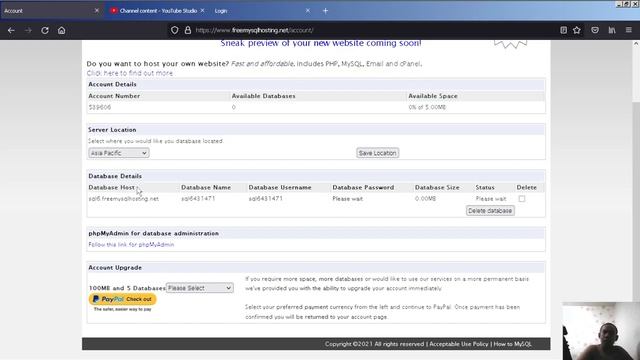
Task: Open the Asia Pacific server location dropdown
Action: pyautogui.click(x=118, y=153)
